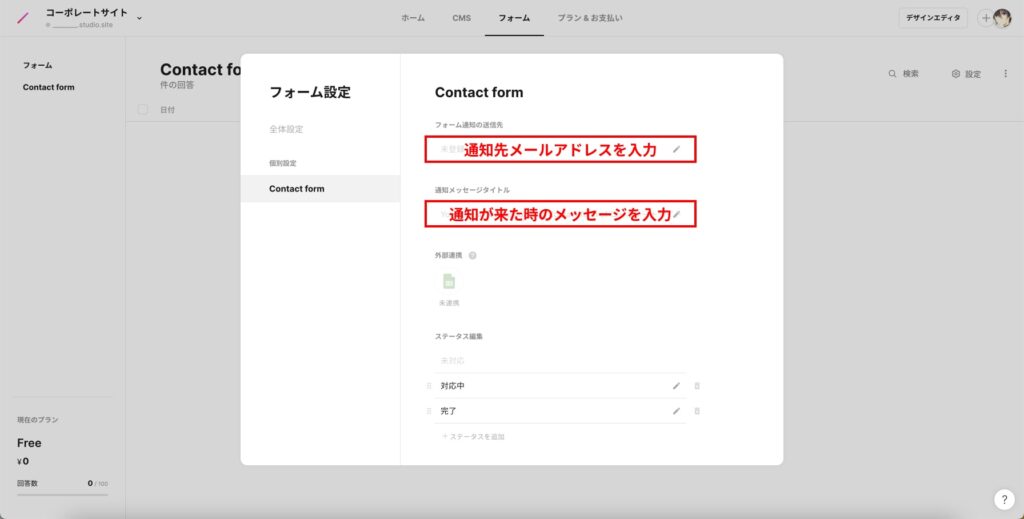The image size is (1024, 519).
Task: Click the 外部連携 help question icon
Action: (x=472, y=255)
